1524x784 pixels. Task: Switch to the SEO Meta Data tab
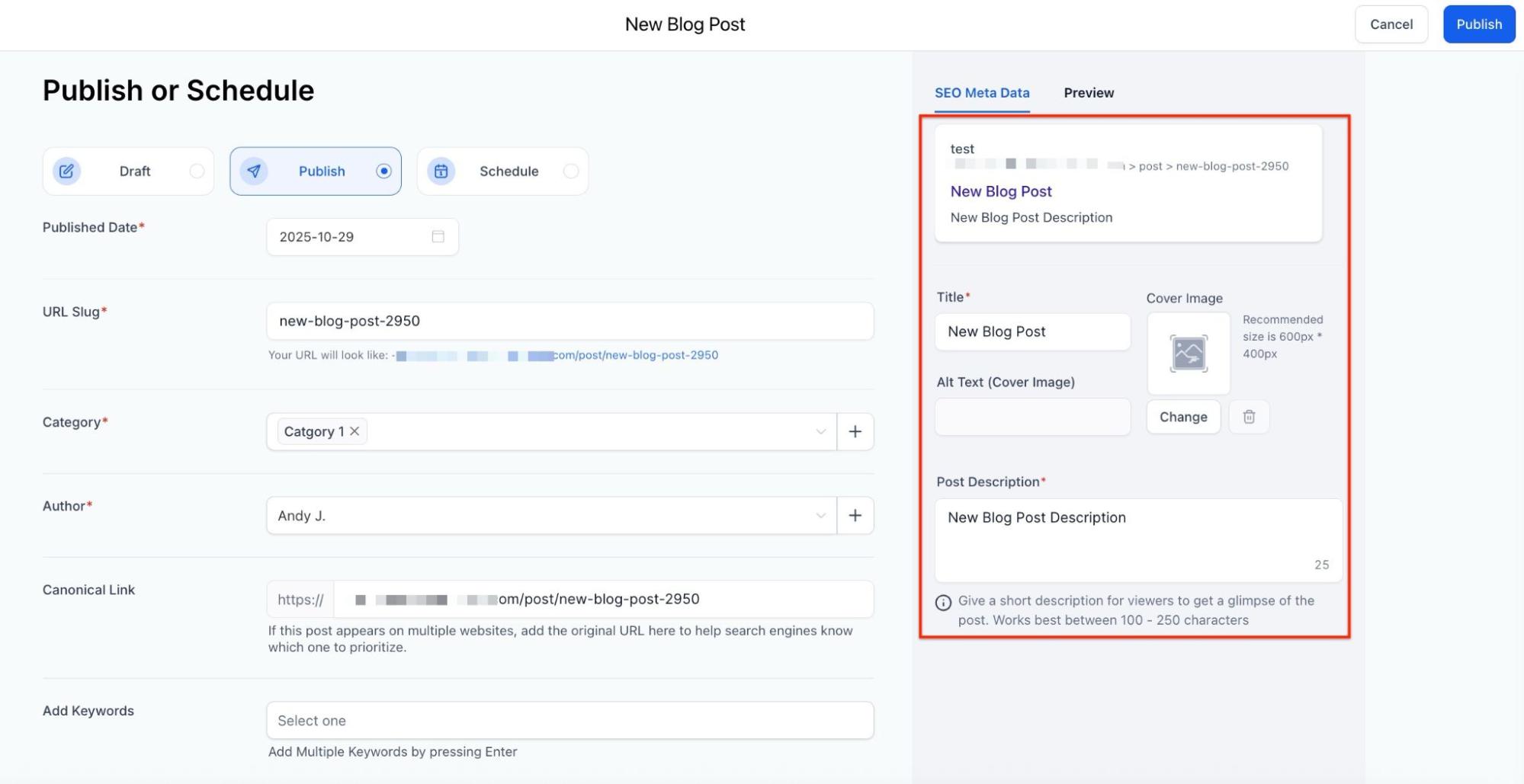(982, 93)
